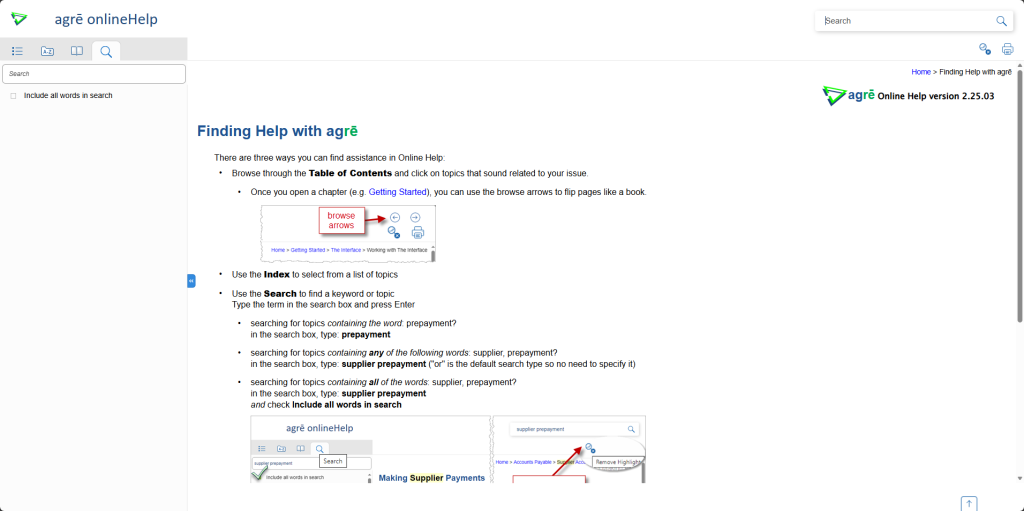The image size is (1024, 511).
Task: Click the vertical scrollbar of the page
Action: pyautogui.click(x=1020, y=195)
